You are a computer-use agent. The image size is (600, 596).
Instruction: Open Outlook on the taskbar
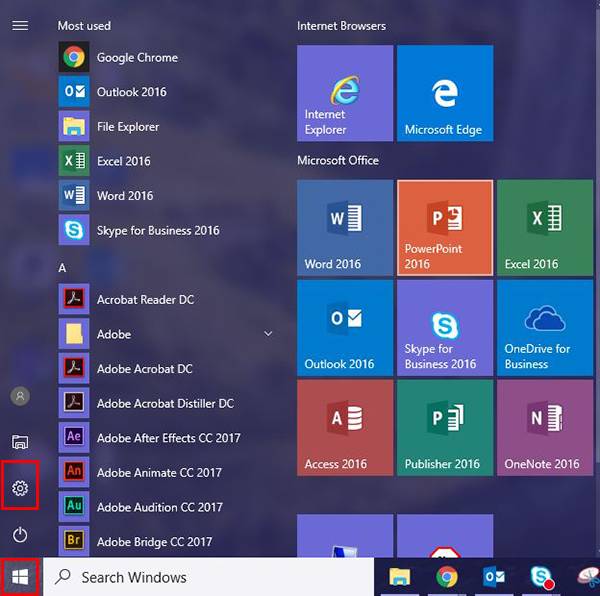(494, 577)
